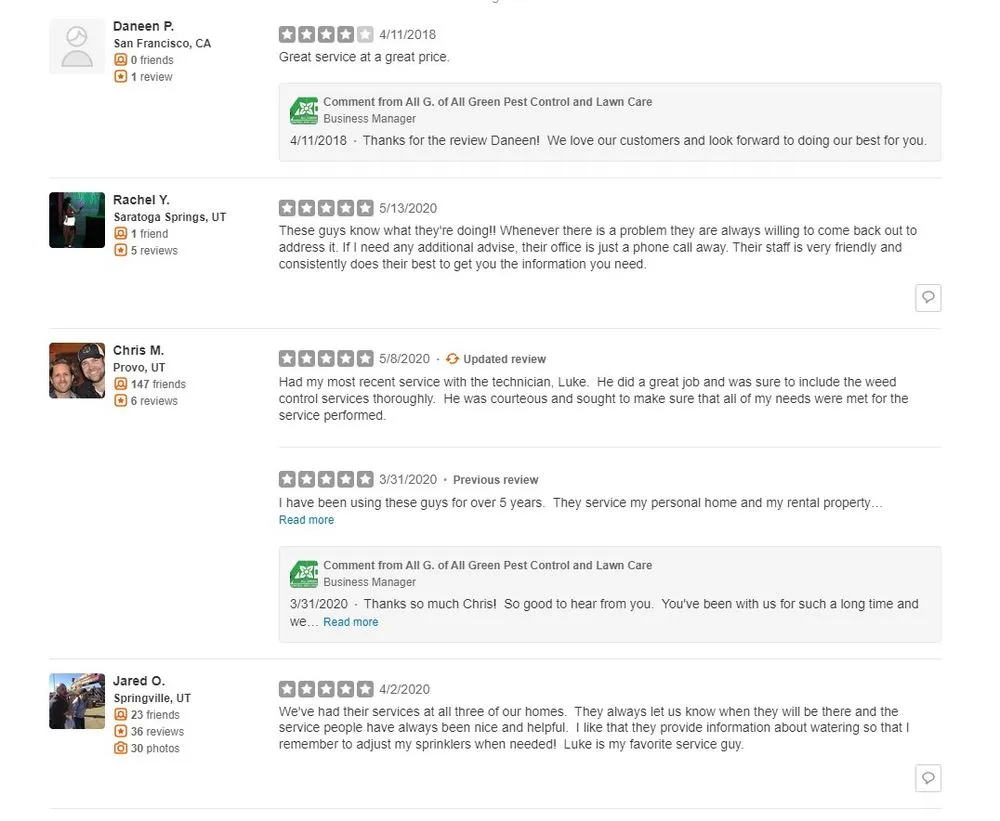Click the Updated review refresh icon
The width and height of the screenshot is (1000, 821).
[x=453, y=359]
